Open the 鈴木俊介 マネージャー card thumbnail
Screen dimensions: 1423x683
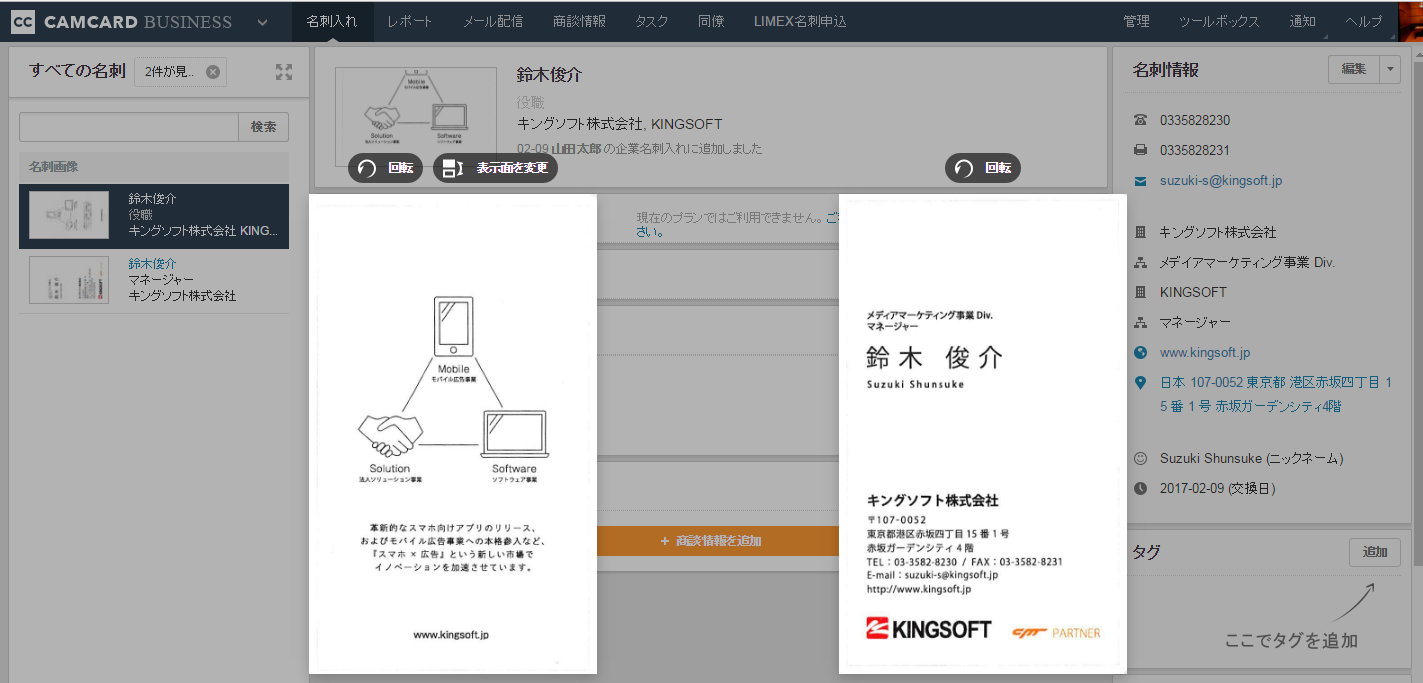69,279
